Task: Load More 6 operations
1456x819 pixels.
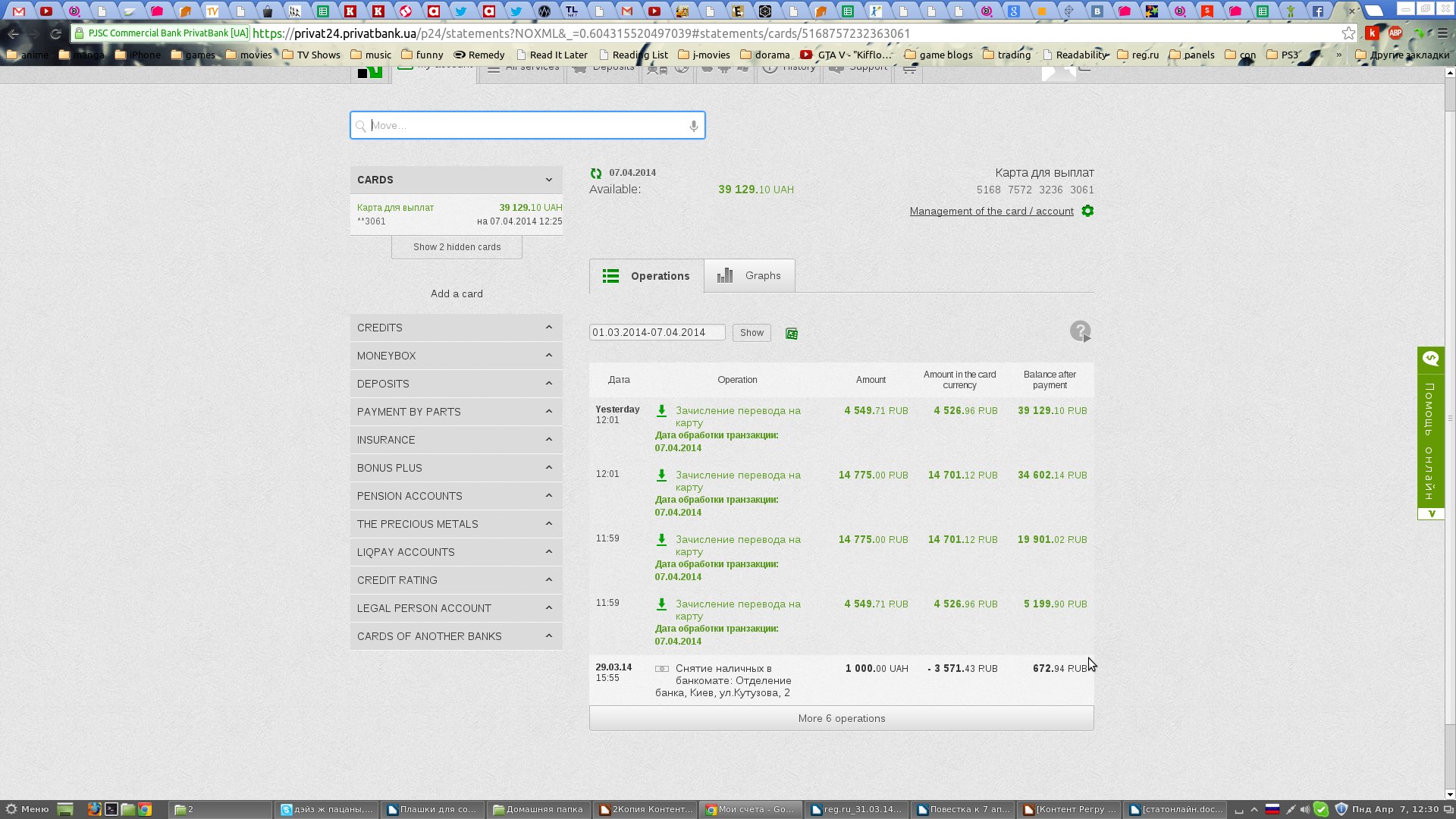Action: pos(841,719)
